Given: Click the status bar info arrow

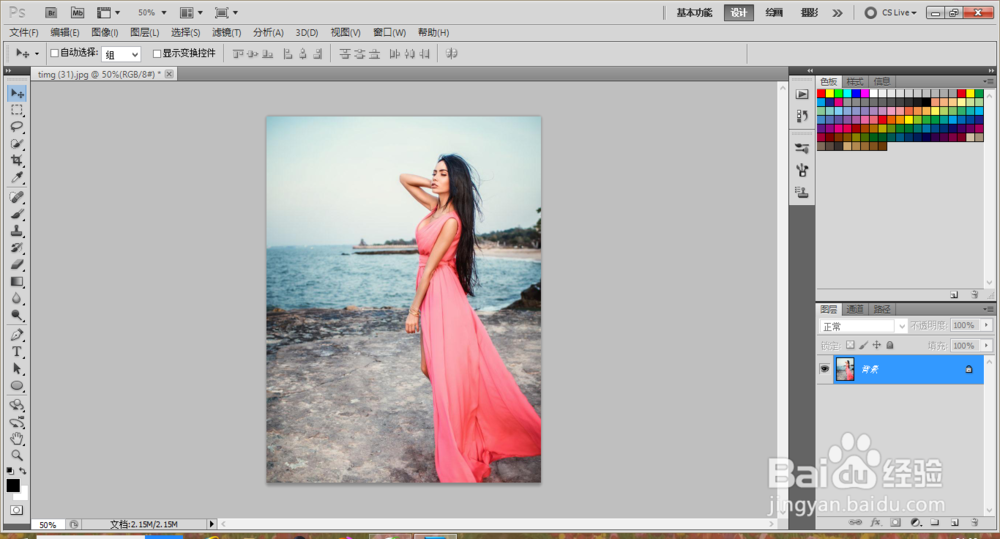Looking at the screenshot, I should click(212, 524).
